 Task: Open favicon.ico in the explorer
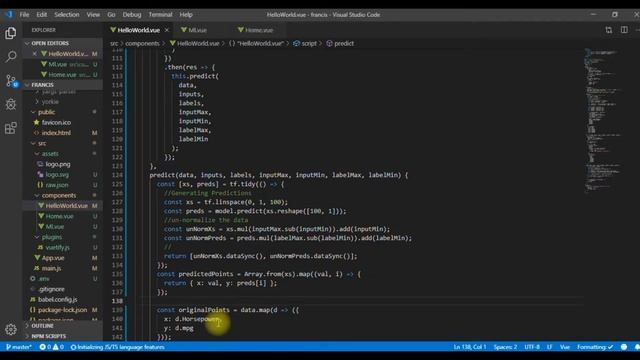[56, 122]
